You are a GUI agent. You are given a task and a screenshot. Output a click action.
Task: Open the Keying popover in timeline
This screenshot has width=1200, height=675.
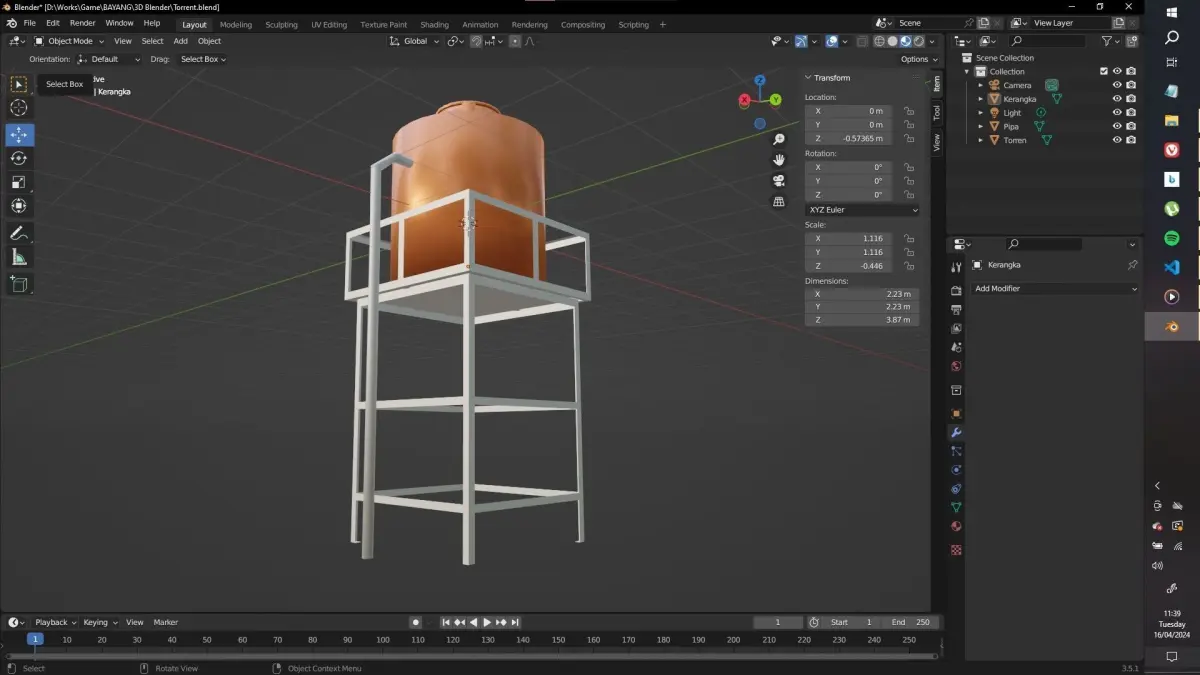99,622
